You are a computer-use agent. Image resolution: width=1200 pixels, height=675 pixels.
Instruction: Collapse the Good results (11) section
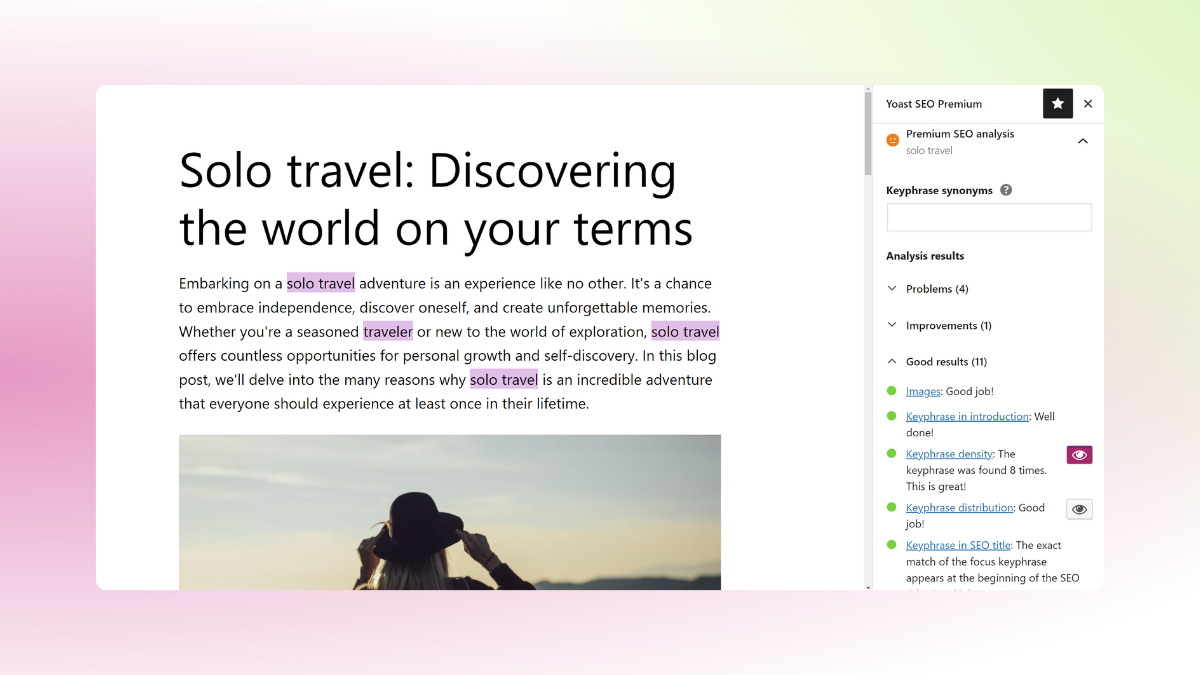pos(946,361)
